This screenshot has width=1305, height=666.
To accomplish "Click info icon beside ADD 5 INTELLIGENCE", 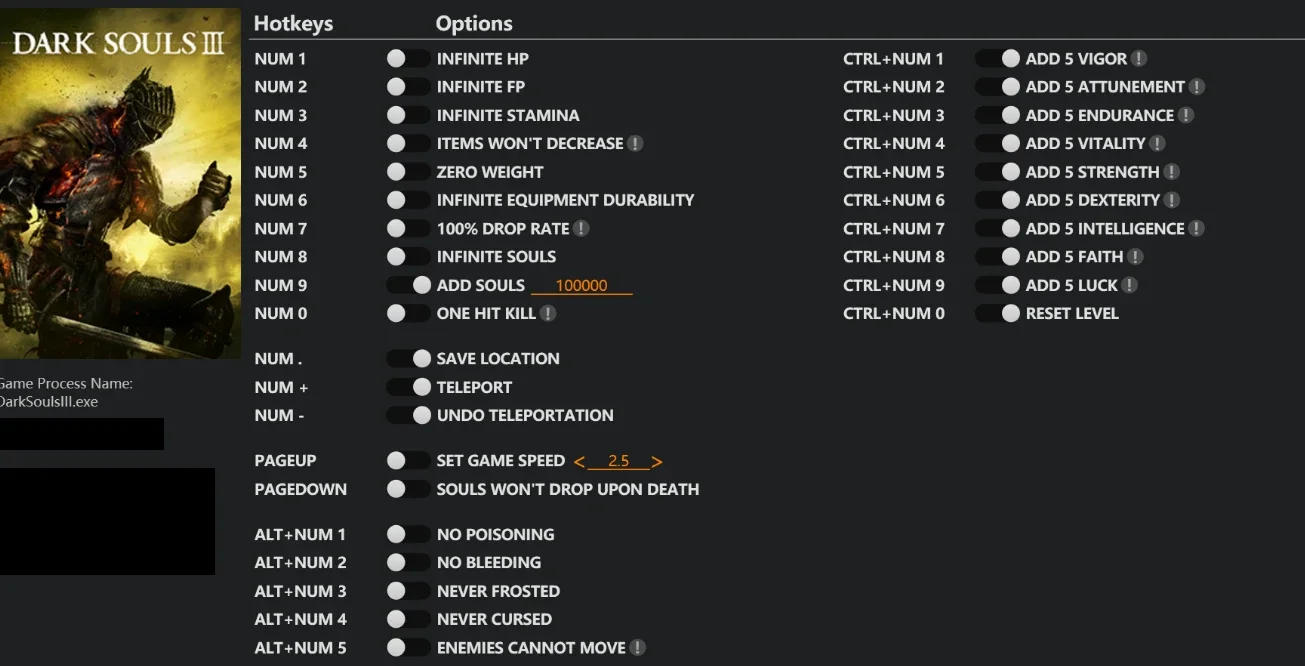I will click(x=1197, y=229).
